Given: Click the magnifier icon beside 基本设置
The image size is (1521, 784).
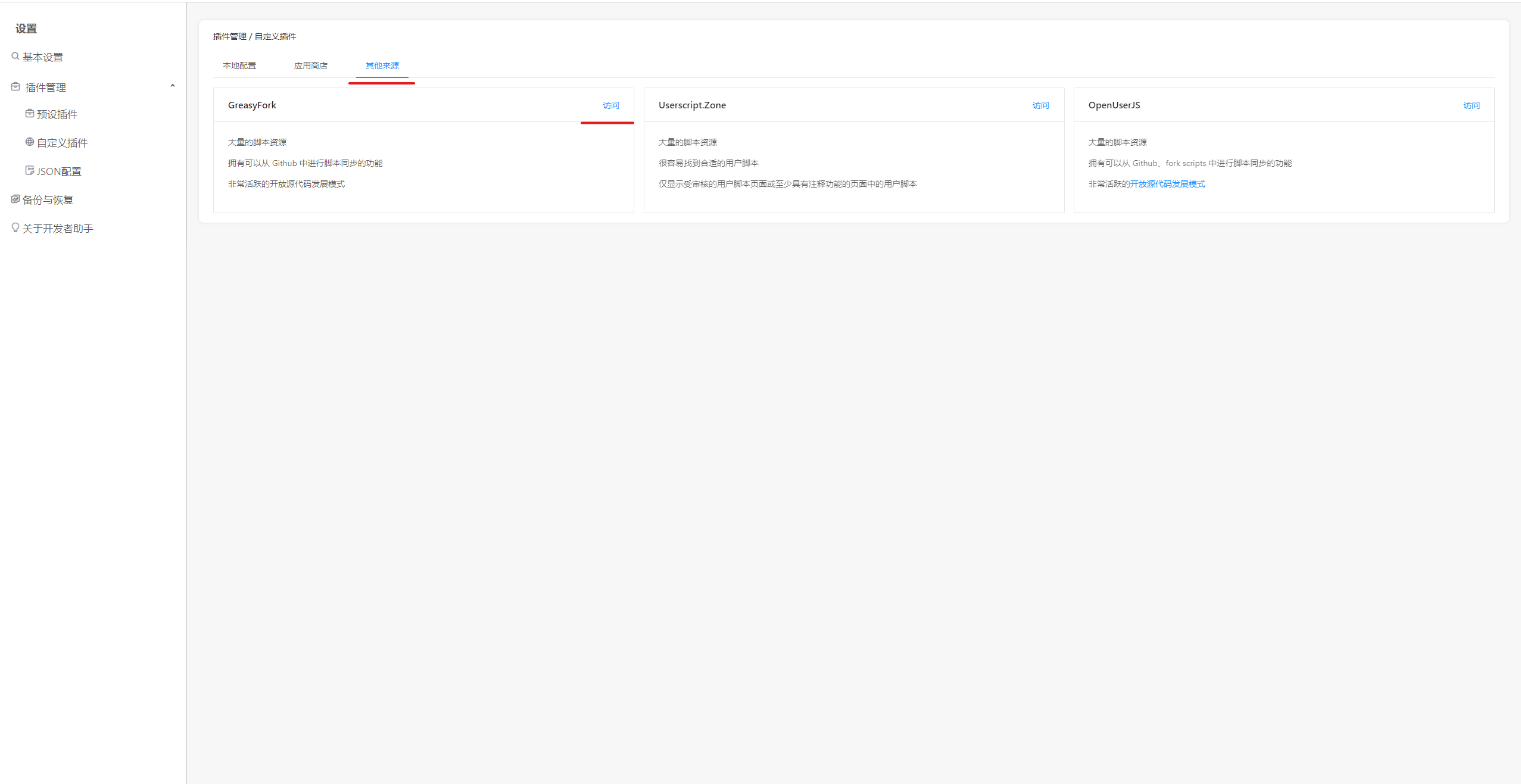Looking at the screenshot, I should 15,57.
